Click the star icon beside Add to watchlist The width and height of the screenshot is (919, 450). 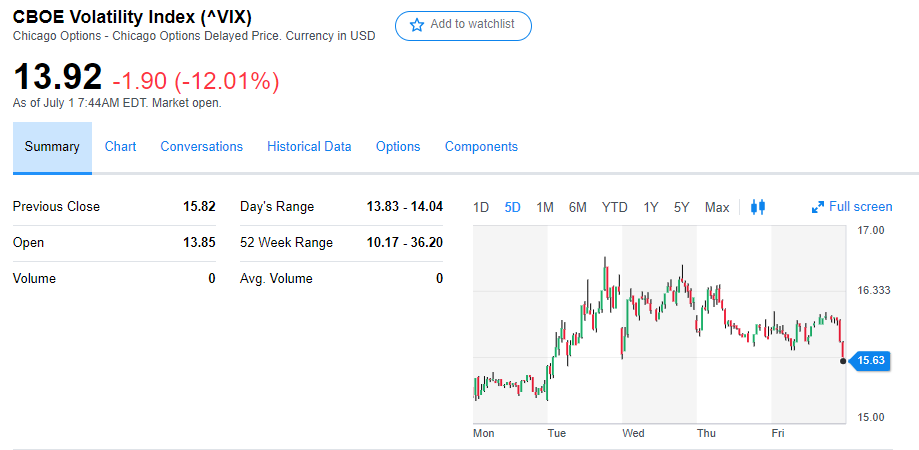coord(417,25)
